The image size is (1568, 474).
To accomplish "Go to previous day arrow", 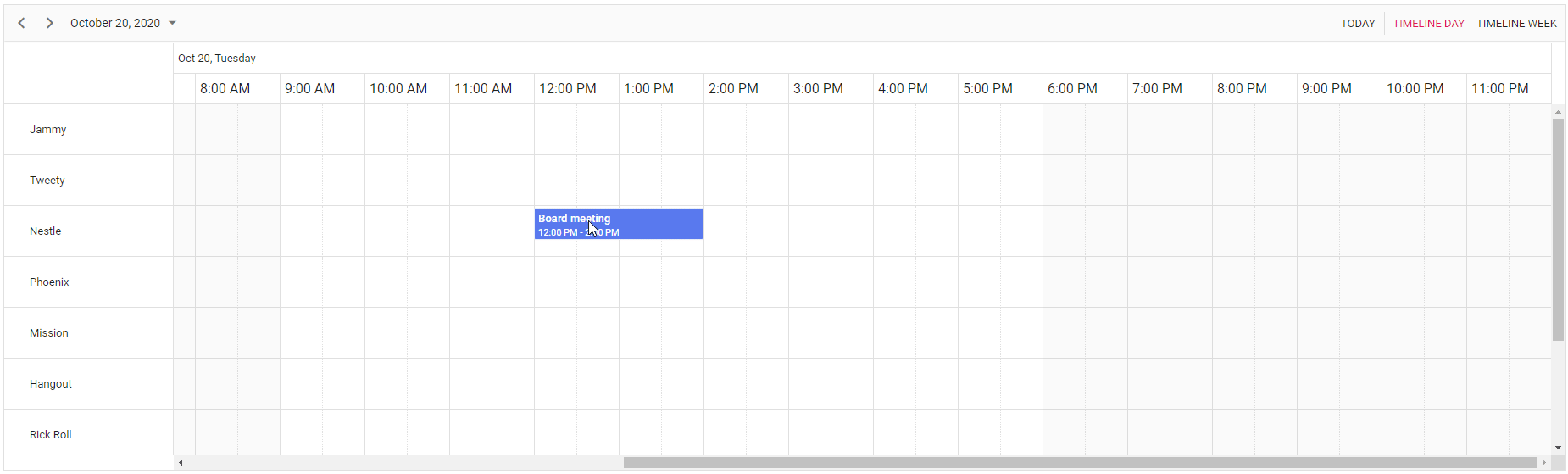I will click(22, 23).
